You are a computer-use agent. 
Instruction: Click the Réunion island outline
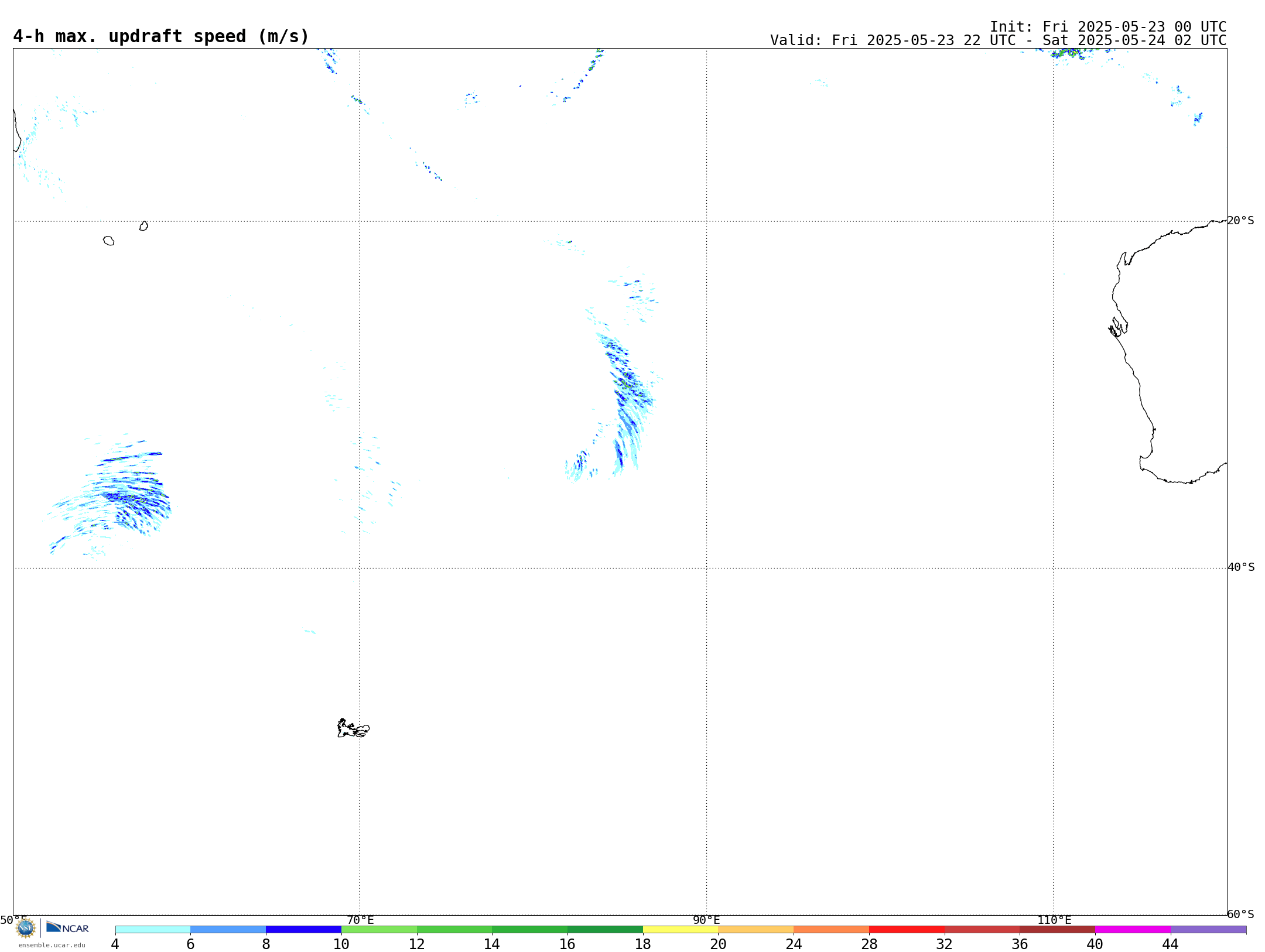pyautogui.click(x=109, y=241)
